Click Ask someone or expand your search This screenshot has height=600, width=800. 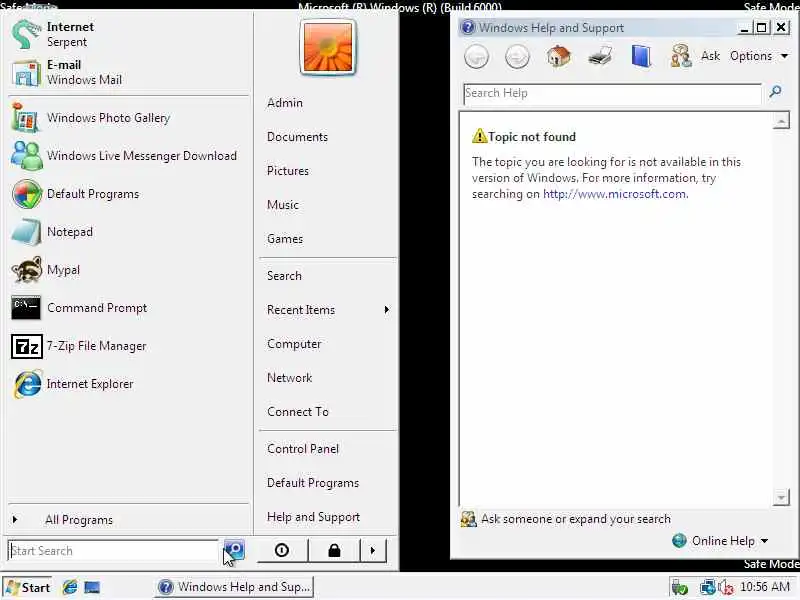pyautogui.click(x=566, y=519)
